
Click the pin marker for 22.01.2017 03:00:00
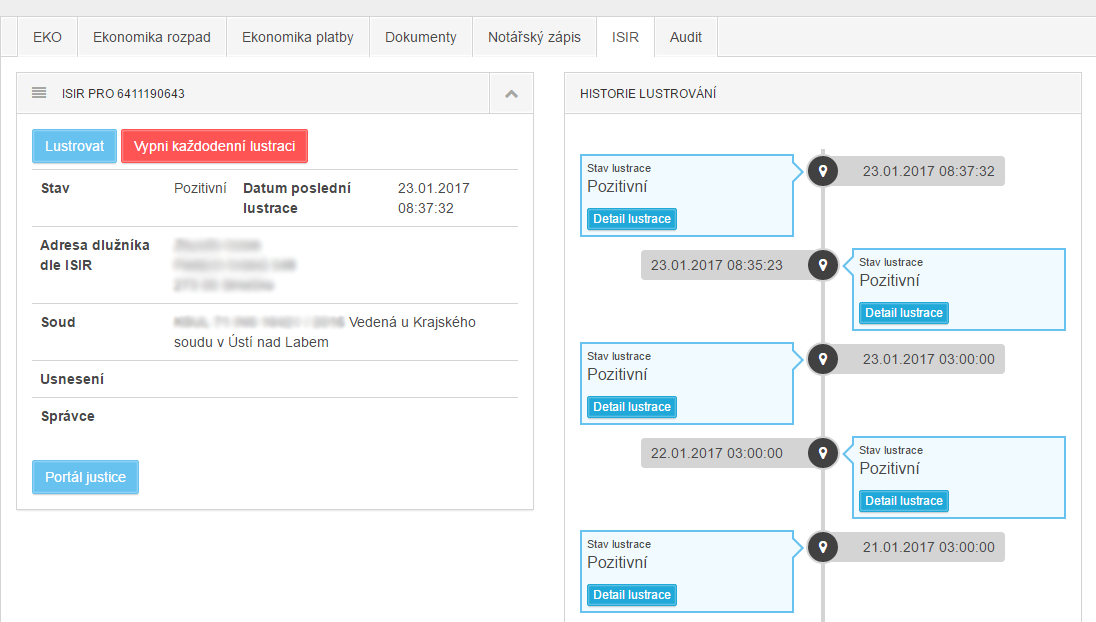[823, 453]
